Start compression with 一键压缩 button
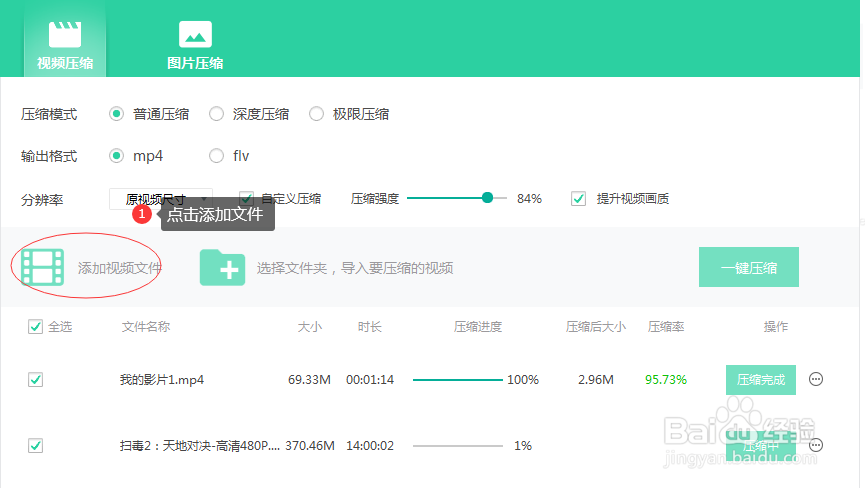The height and width of the screenshot is (488, 865). (749, 267)
